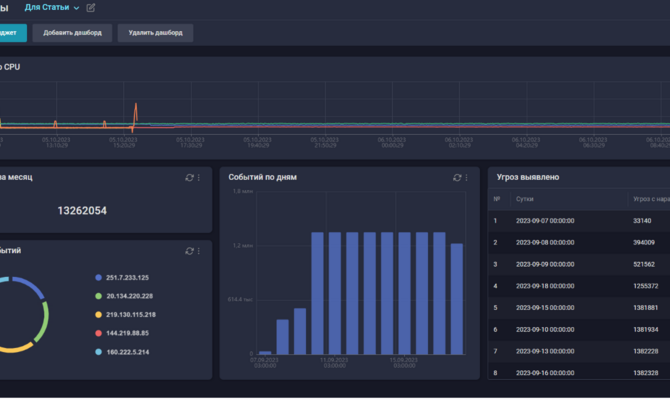Select the 2023-09-18 row in threats table
Viewport: 670px width, 400px height.
point(579,286)
